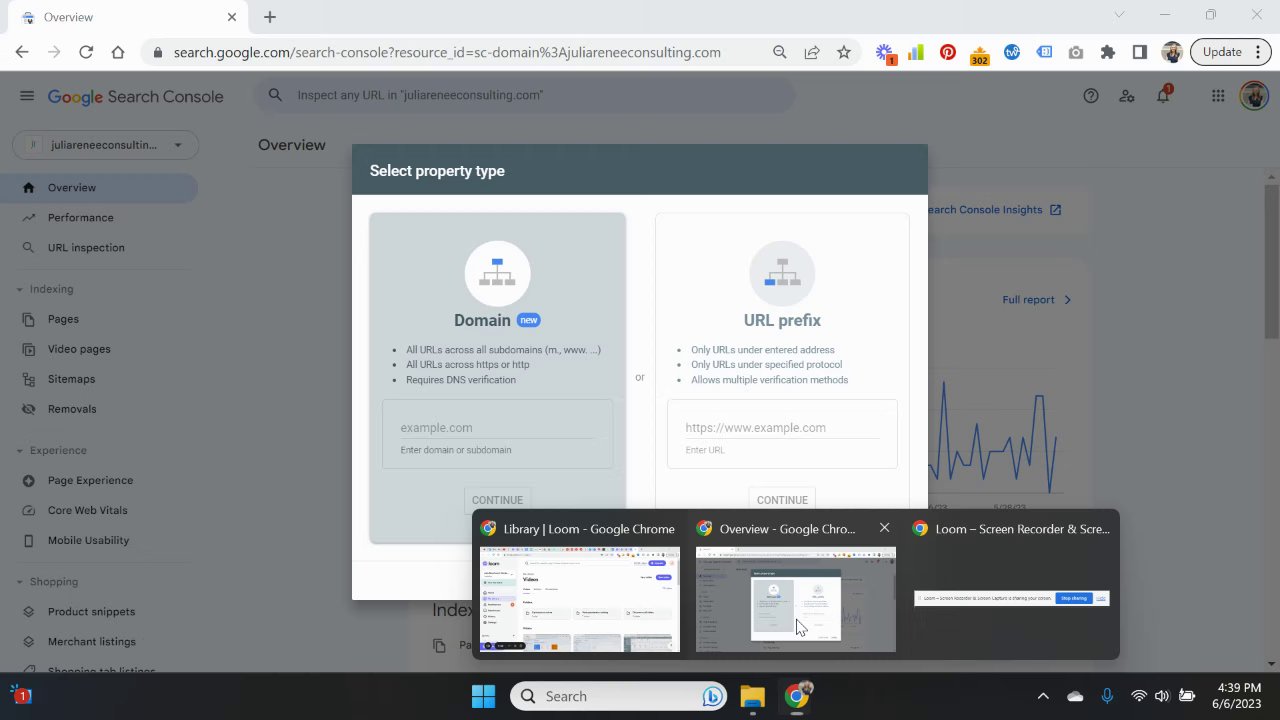Open the Chrome zoom magnifier icon

coord(780,52)
